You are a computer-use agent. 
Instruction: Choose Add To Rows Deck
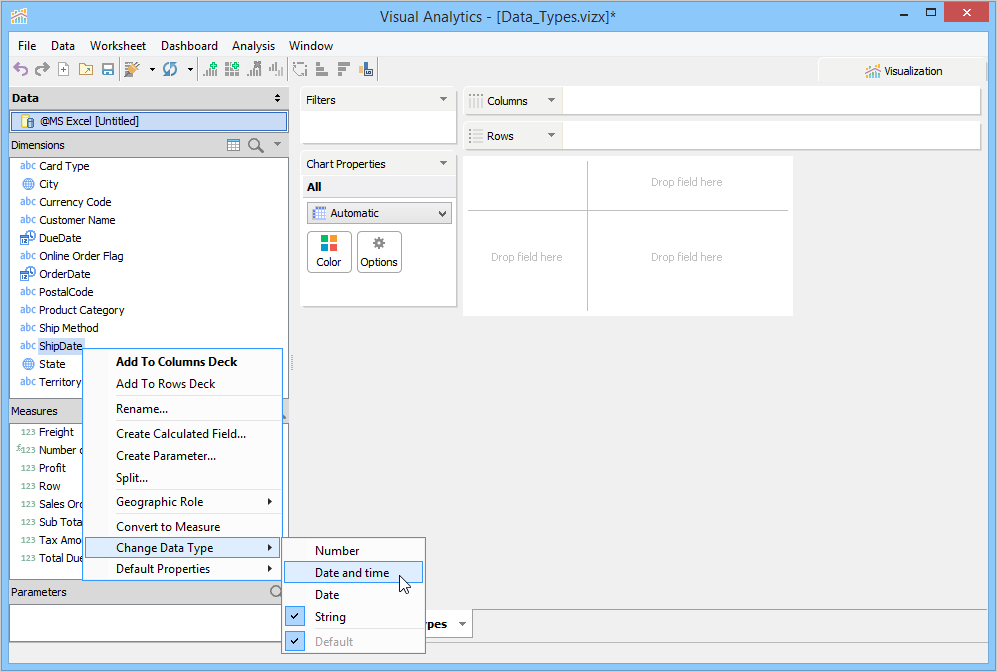tap(165, 384)
